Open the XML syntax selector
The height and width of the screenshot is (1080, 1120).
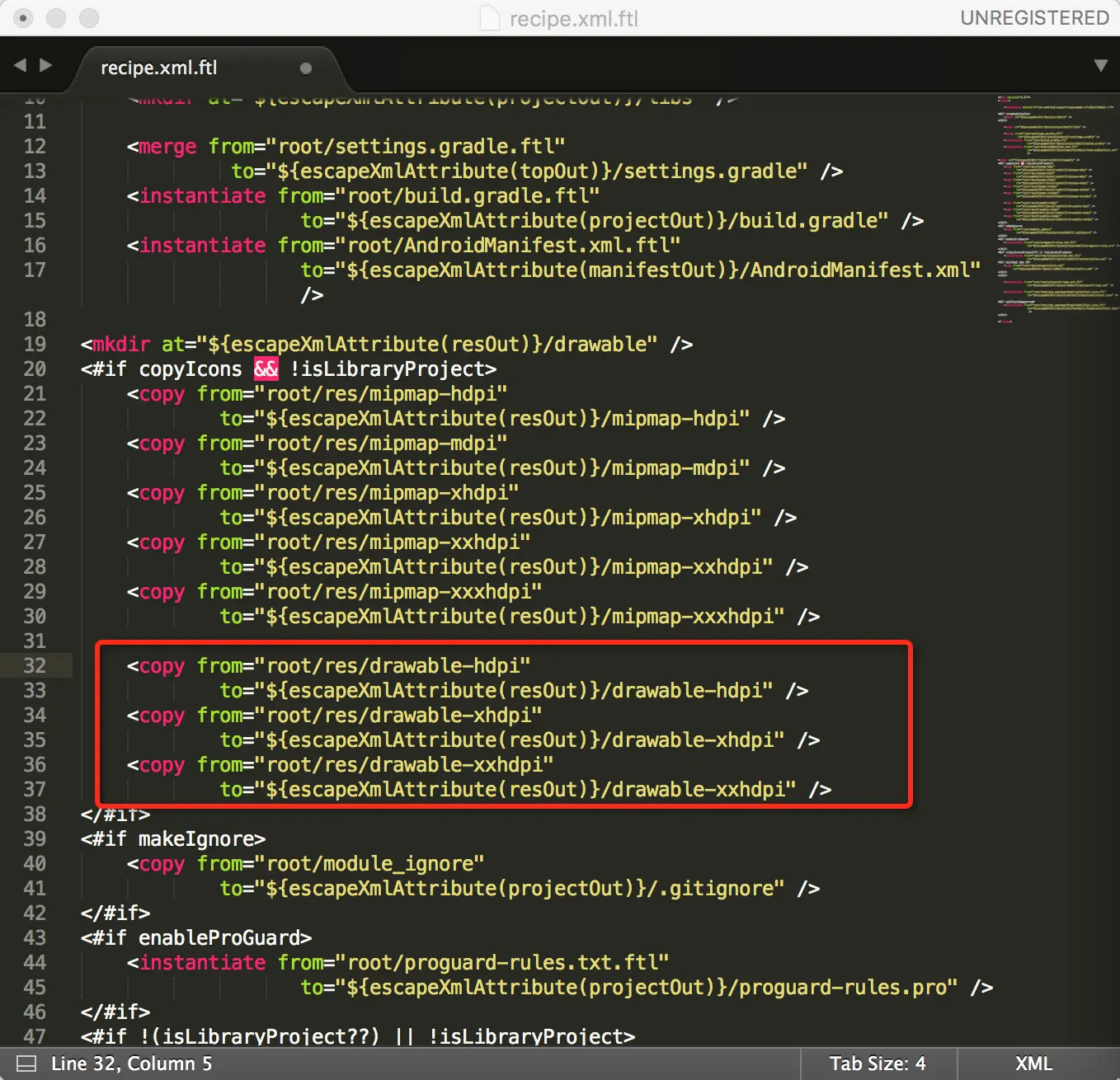(1033, 1064)
